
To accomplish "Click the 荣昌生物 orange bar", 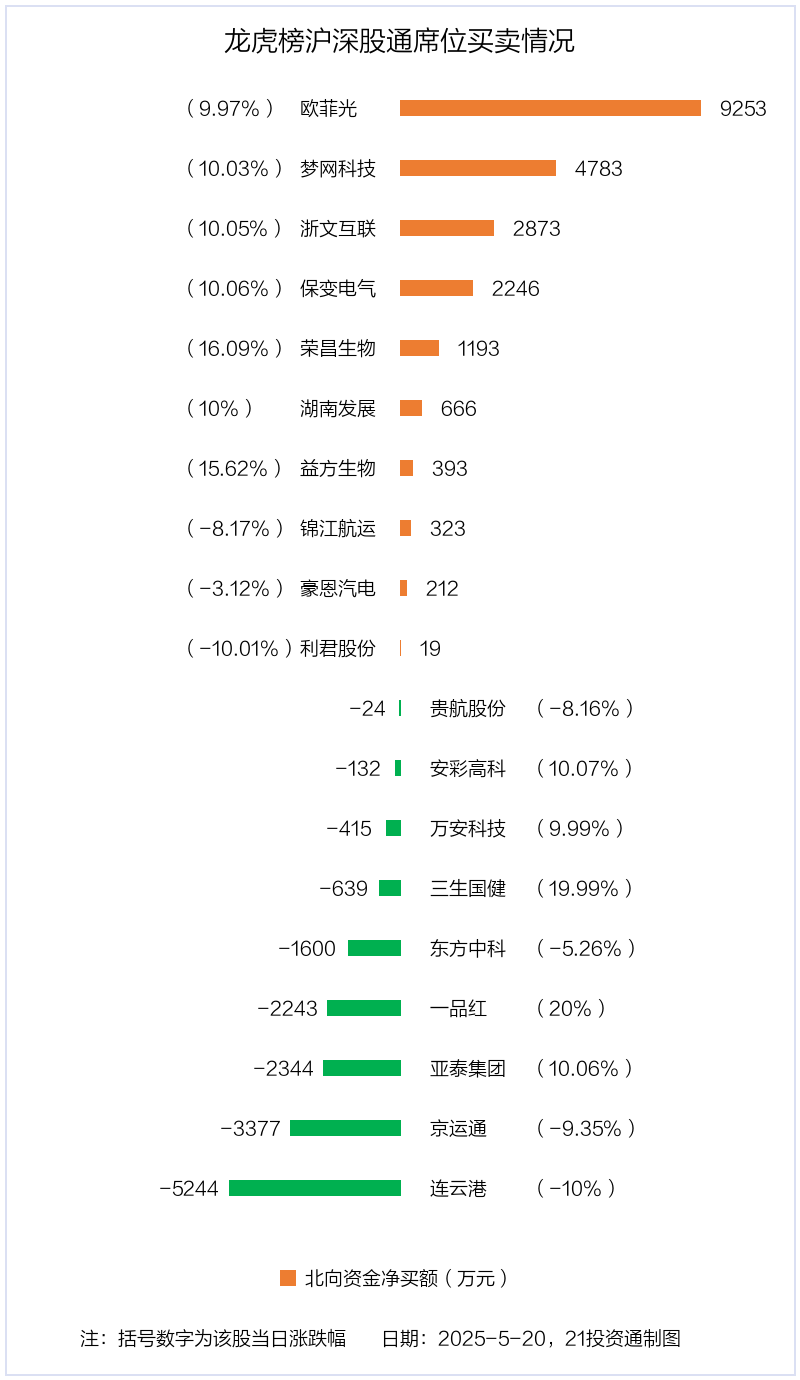I will (419, 348).
